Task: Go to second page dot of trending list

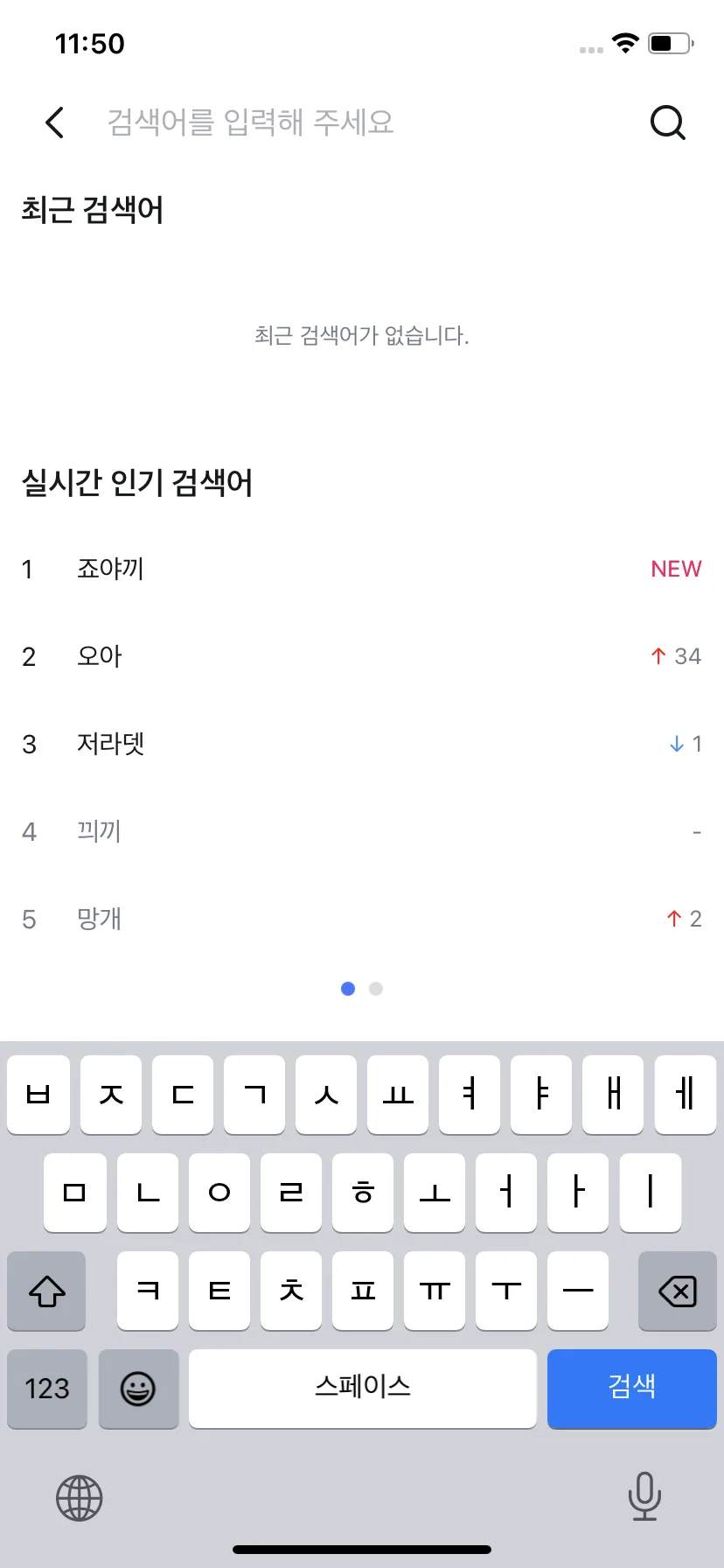Action: click(376, 989)
